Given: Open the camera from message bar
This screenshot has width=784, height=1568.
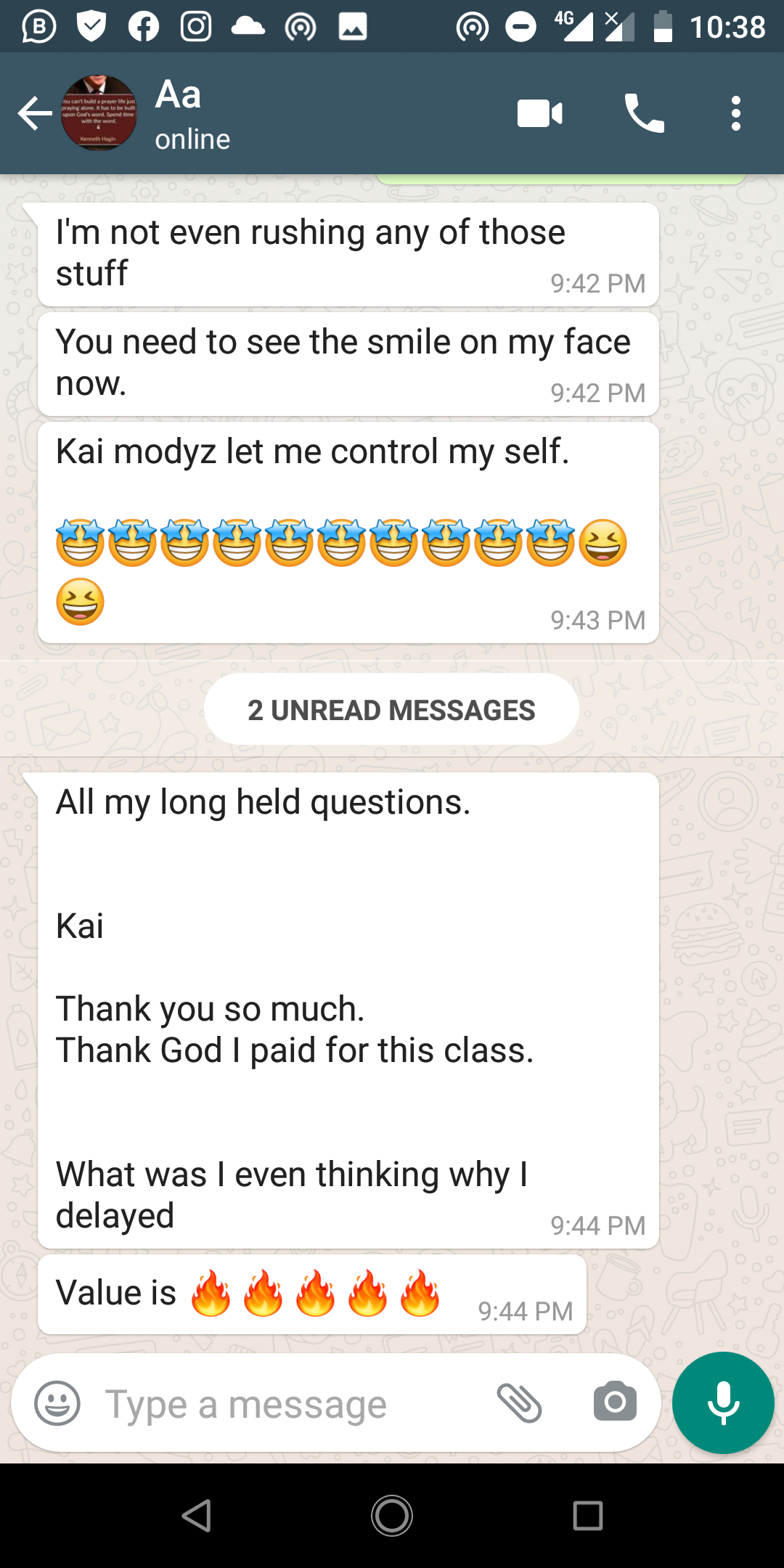Looking at the screenshot, I should pos(615,1402).
